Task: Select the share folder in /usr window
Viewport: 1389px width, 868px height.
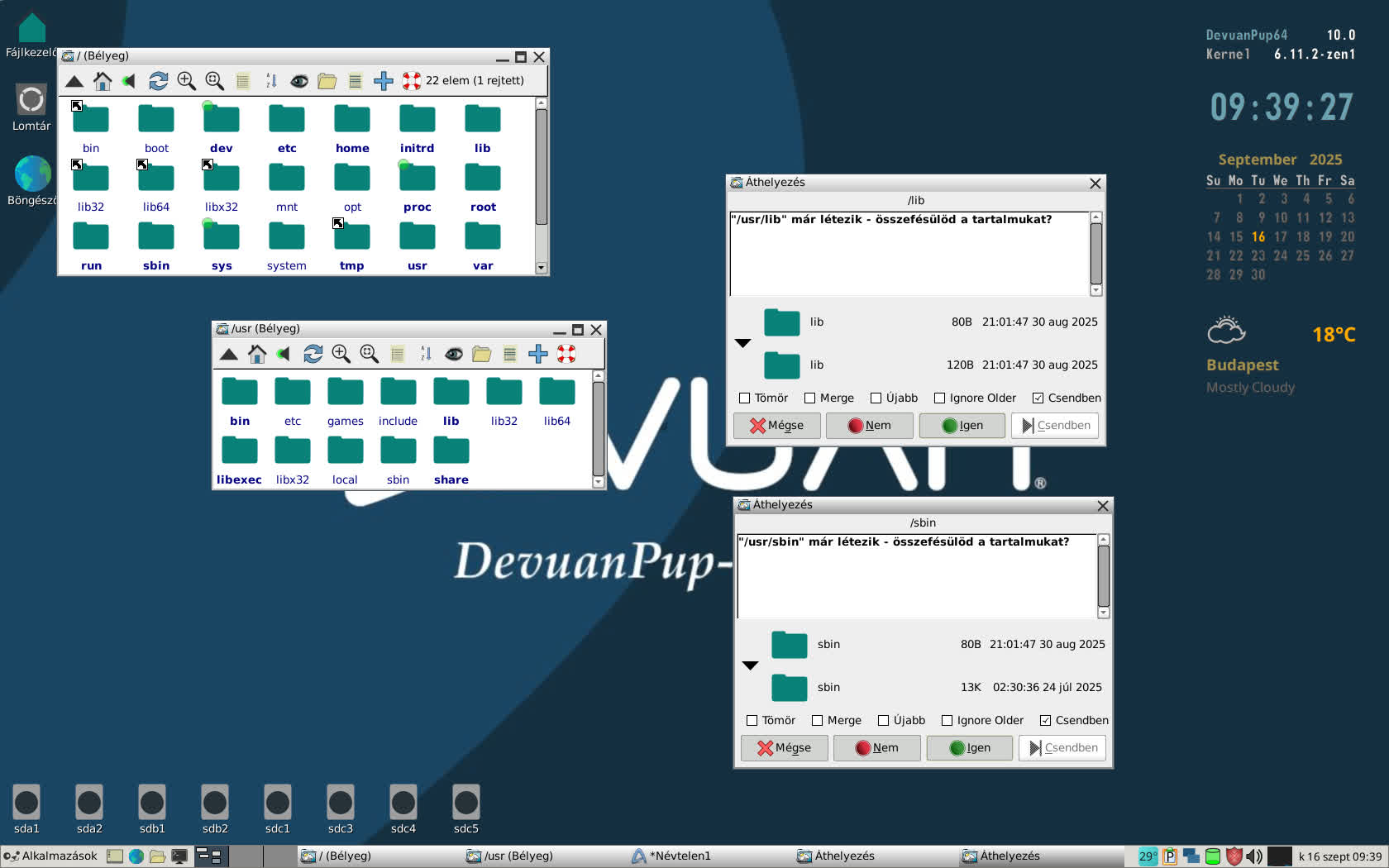Action: coord(451,460)
